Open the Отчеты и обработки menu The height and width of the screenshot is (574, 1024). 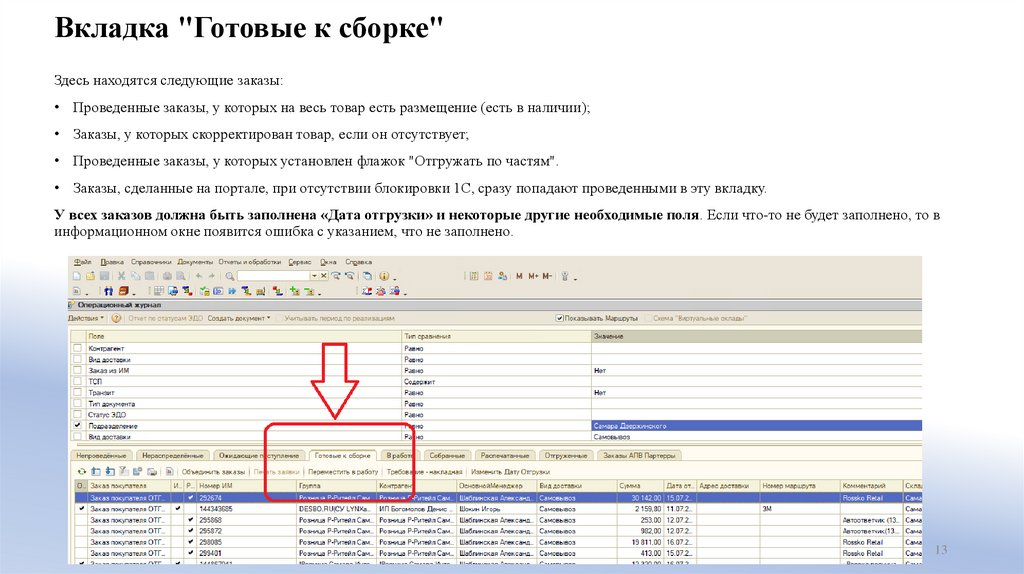point(249,262)
